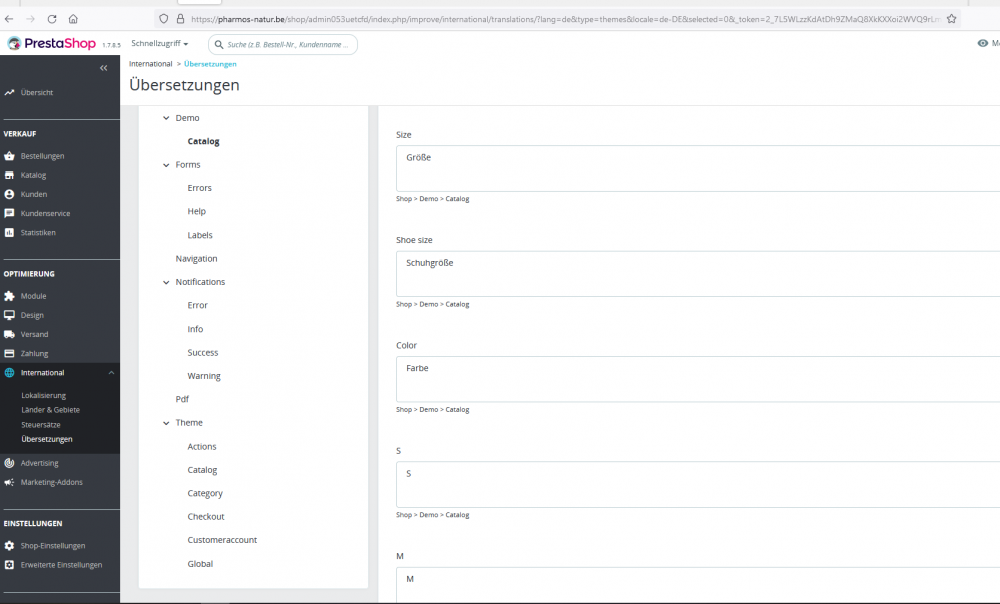
Task: Open Statistiken via the bar chart icon
Action: coord(12,232)
